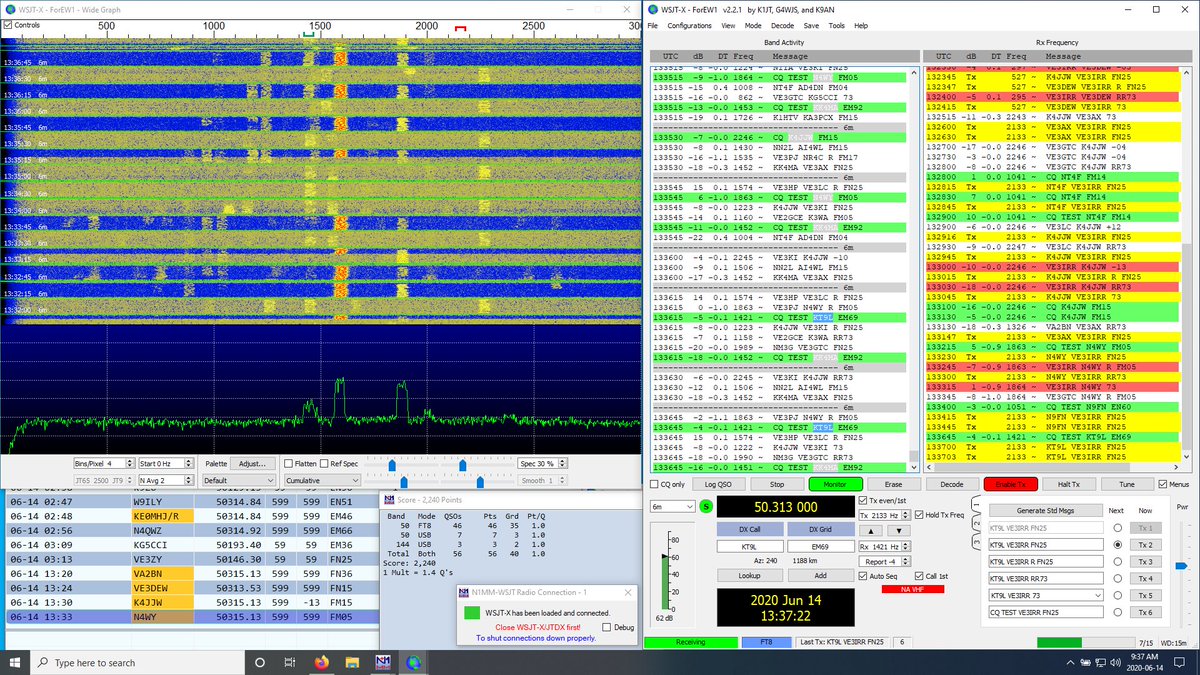Switch to the WSJT-X globe taskbar icon
The width and height of the screenshot is (1200, 675).
coord(413,662)
